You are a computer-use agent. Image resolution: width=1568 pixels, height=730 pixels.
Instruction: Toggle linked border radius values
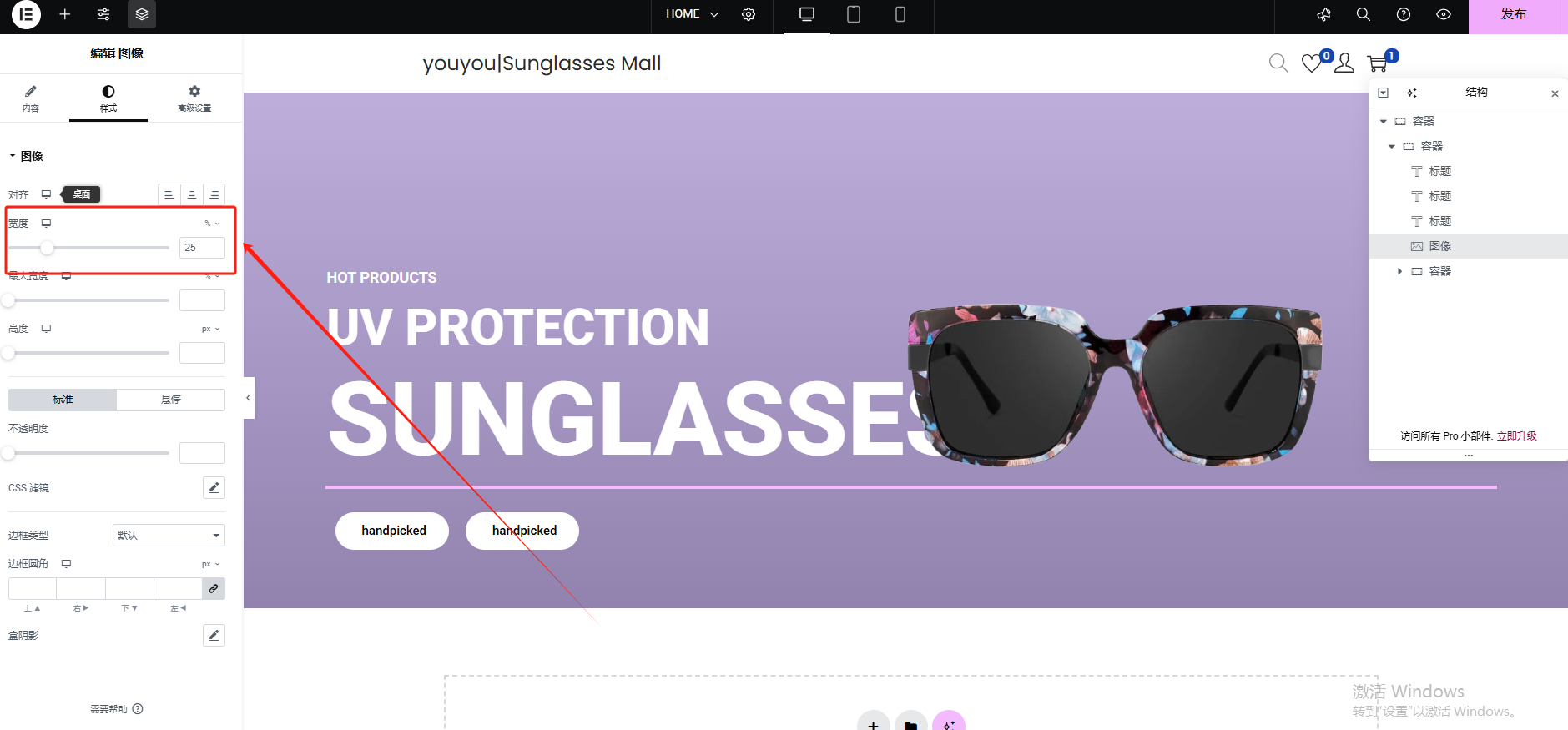214,588
